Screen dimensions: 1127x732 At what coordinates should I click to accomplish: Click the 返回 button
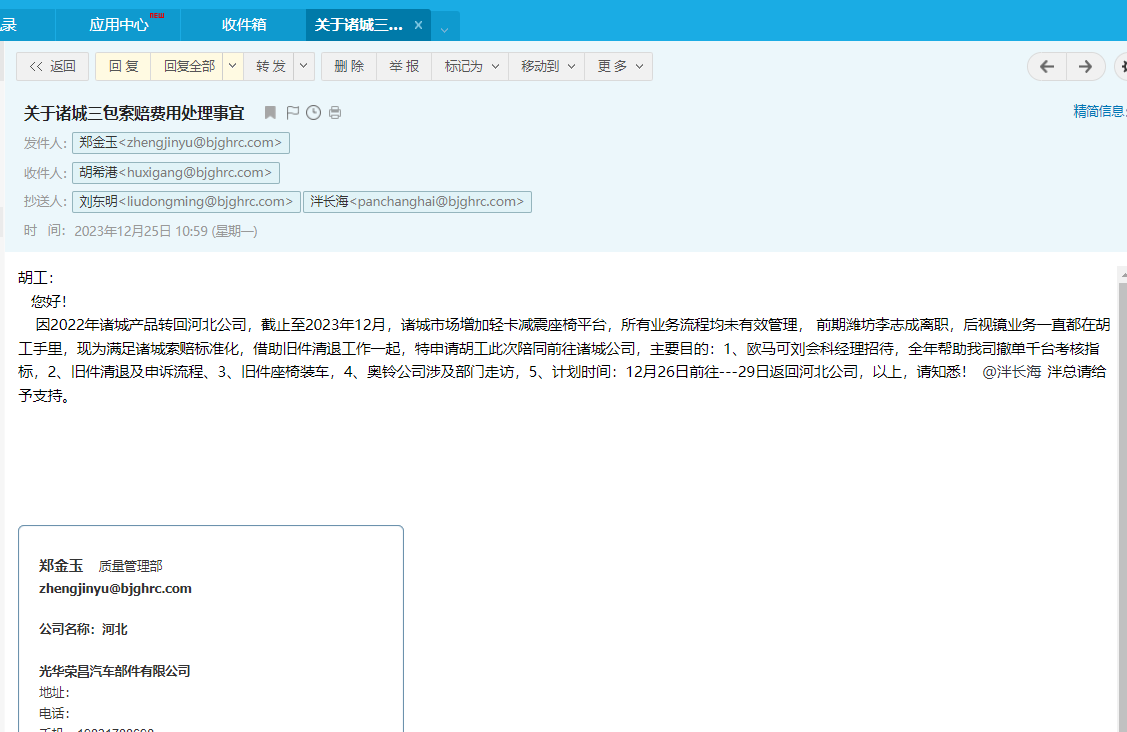click(x=52, y=66)
